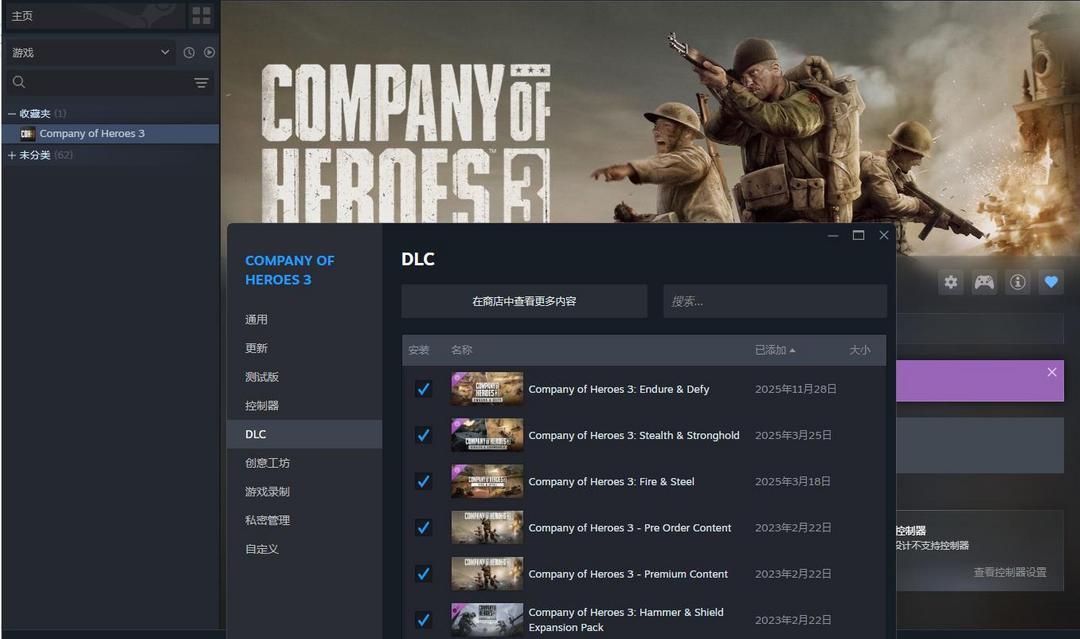This screenshot has width=1080, height=639.
Task: Uncheck Endure & Defy DLC install checkbox
Action: 424,389
